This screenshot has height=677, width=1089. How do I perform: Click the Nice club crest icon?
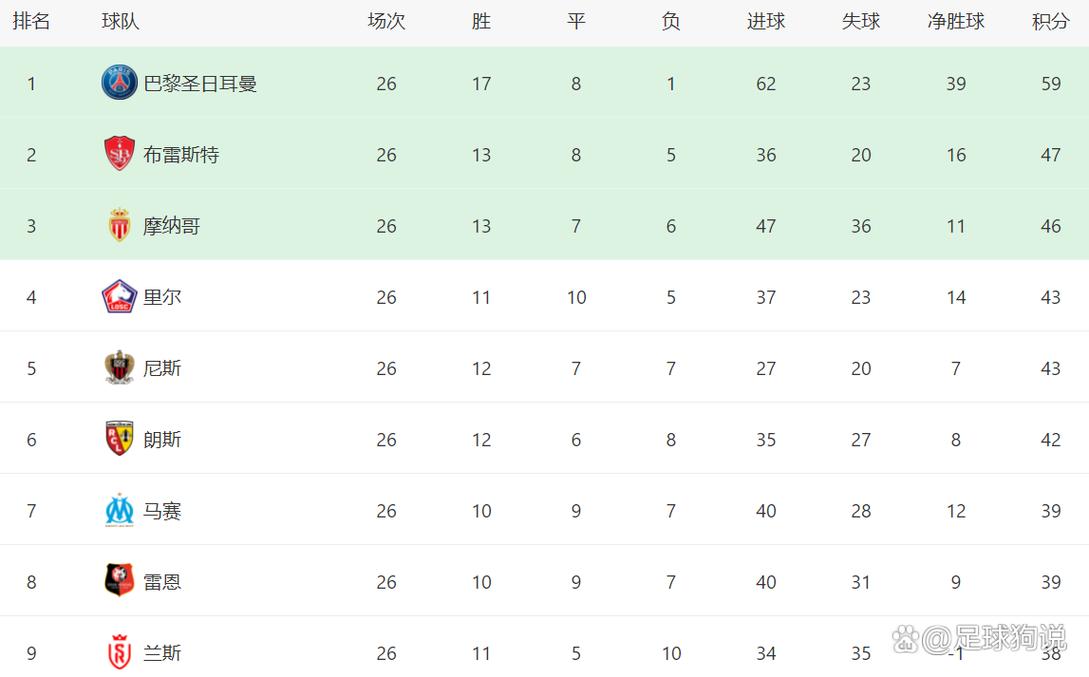click(x=119, y=367)
